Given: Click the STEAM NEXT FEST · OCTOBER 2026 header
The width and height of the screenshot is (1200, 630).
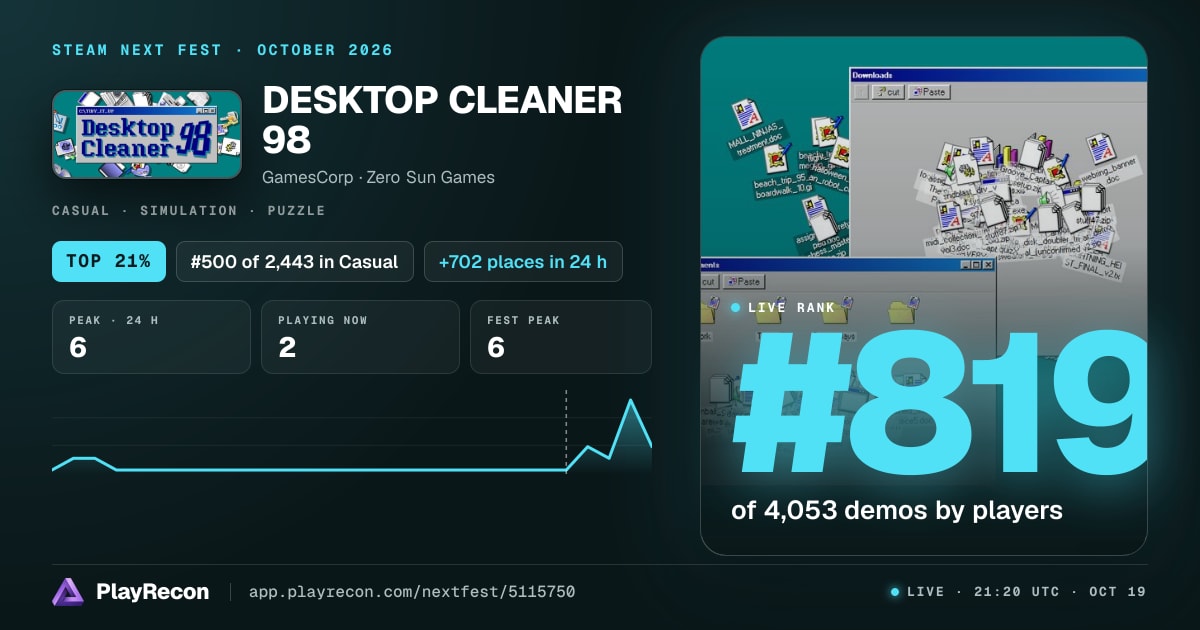Looking at the screenshot, I should [222, 50].
